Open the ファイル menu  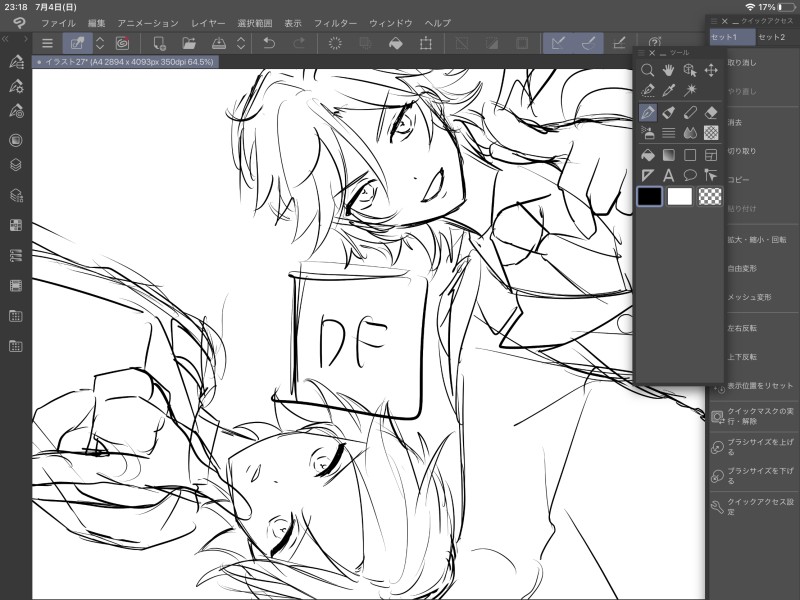(x=58, y=23)
